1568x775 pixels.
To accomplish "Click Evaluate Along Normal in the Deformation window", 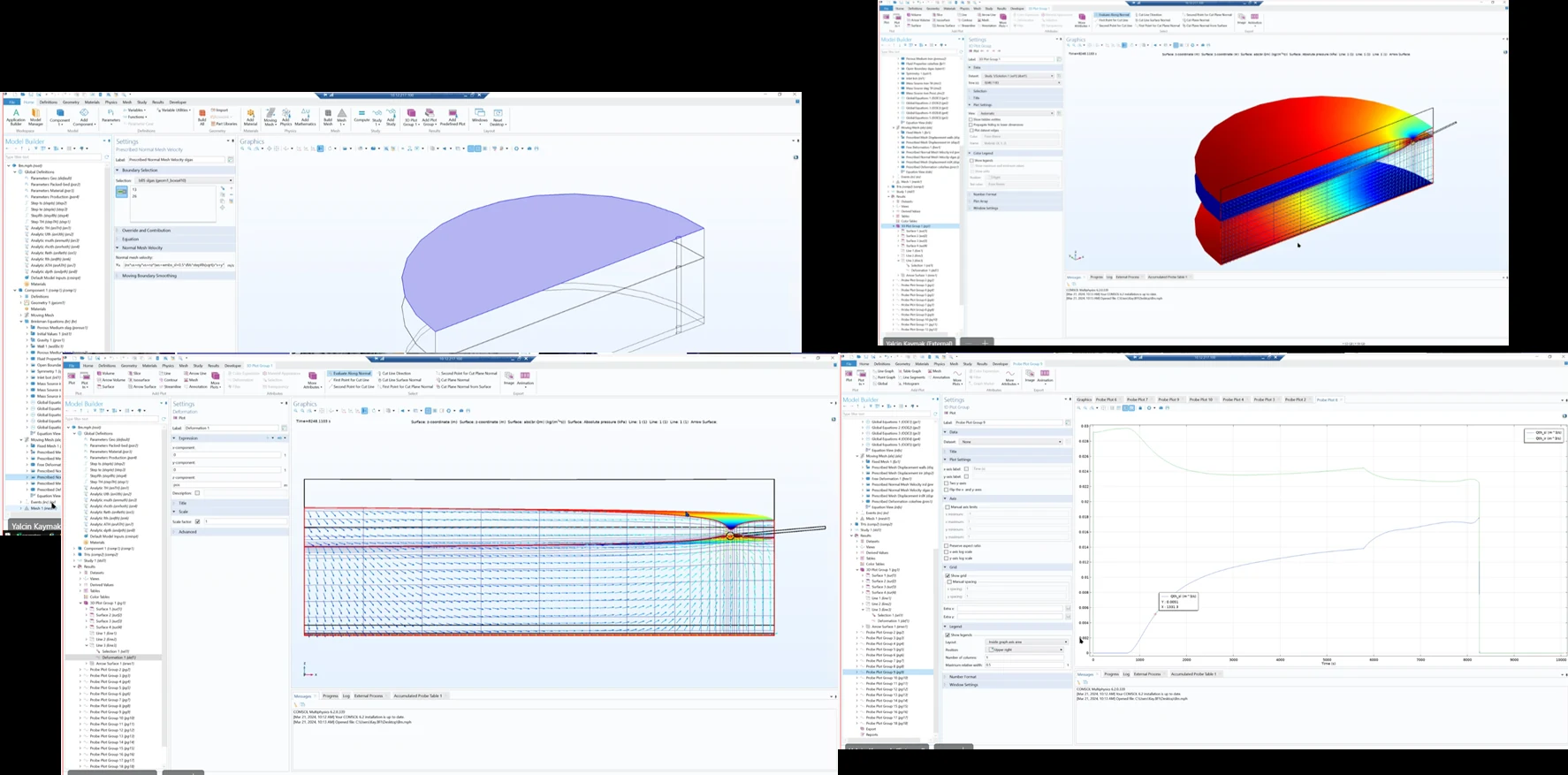I will [350, 373].
